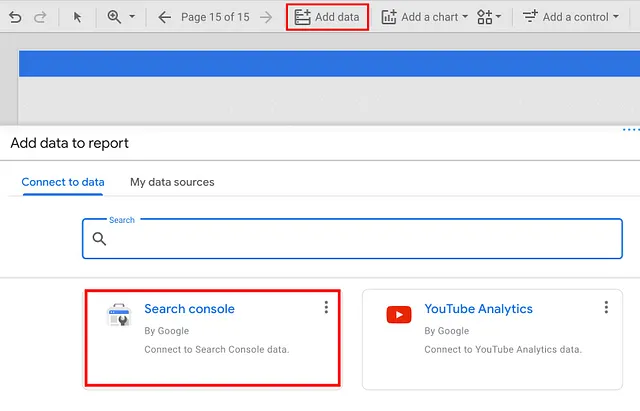The width and height of the screenshot is (640, 411).
Task: Click the blue header bar on report canvas
Action: pos(329,64)
